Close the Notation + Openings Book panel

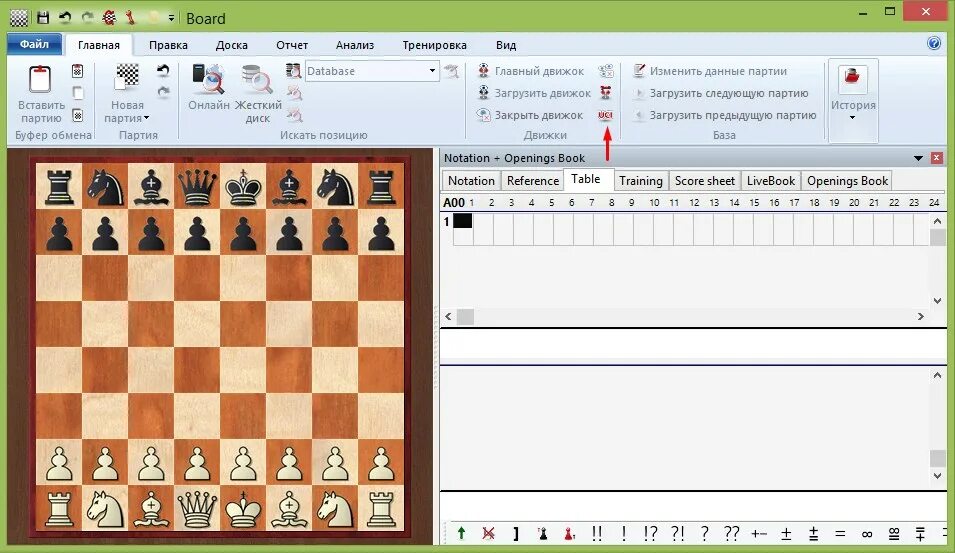click(x=937, y=158)
